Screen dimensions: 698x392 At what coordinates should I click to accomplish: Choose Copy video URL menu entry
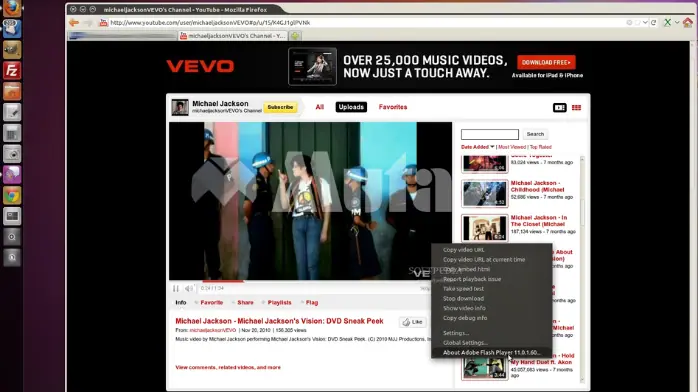[x=463, y=250]
